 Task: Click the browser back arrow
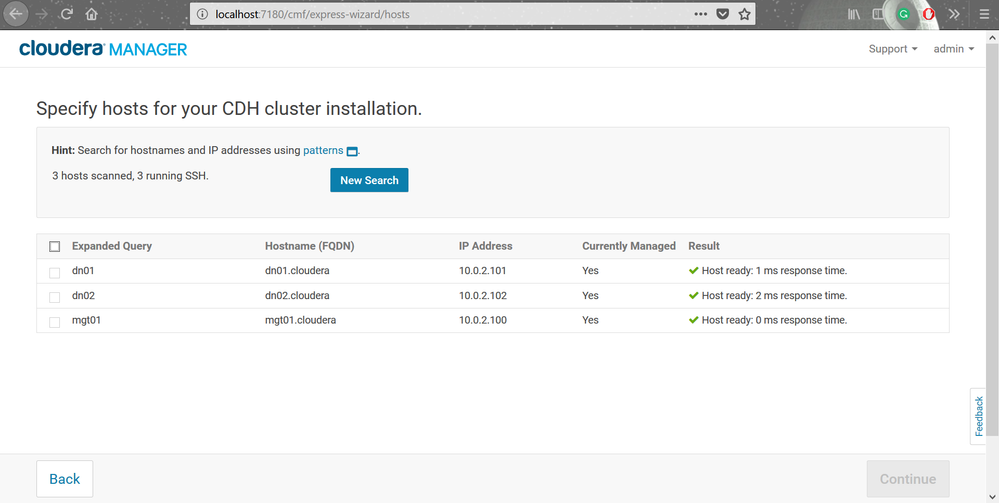(x=15, y=15)
